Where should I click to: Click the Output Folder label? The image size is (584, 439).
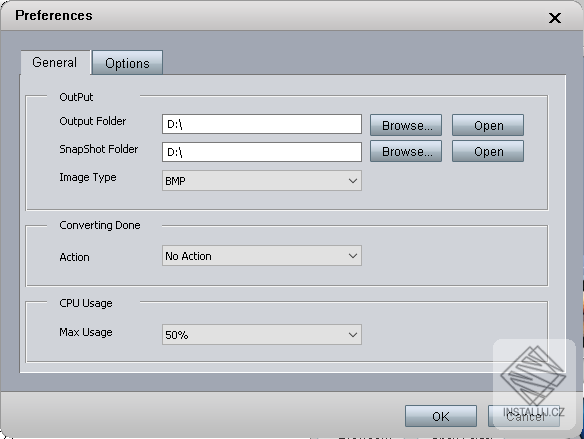pos(93,121)
